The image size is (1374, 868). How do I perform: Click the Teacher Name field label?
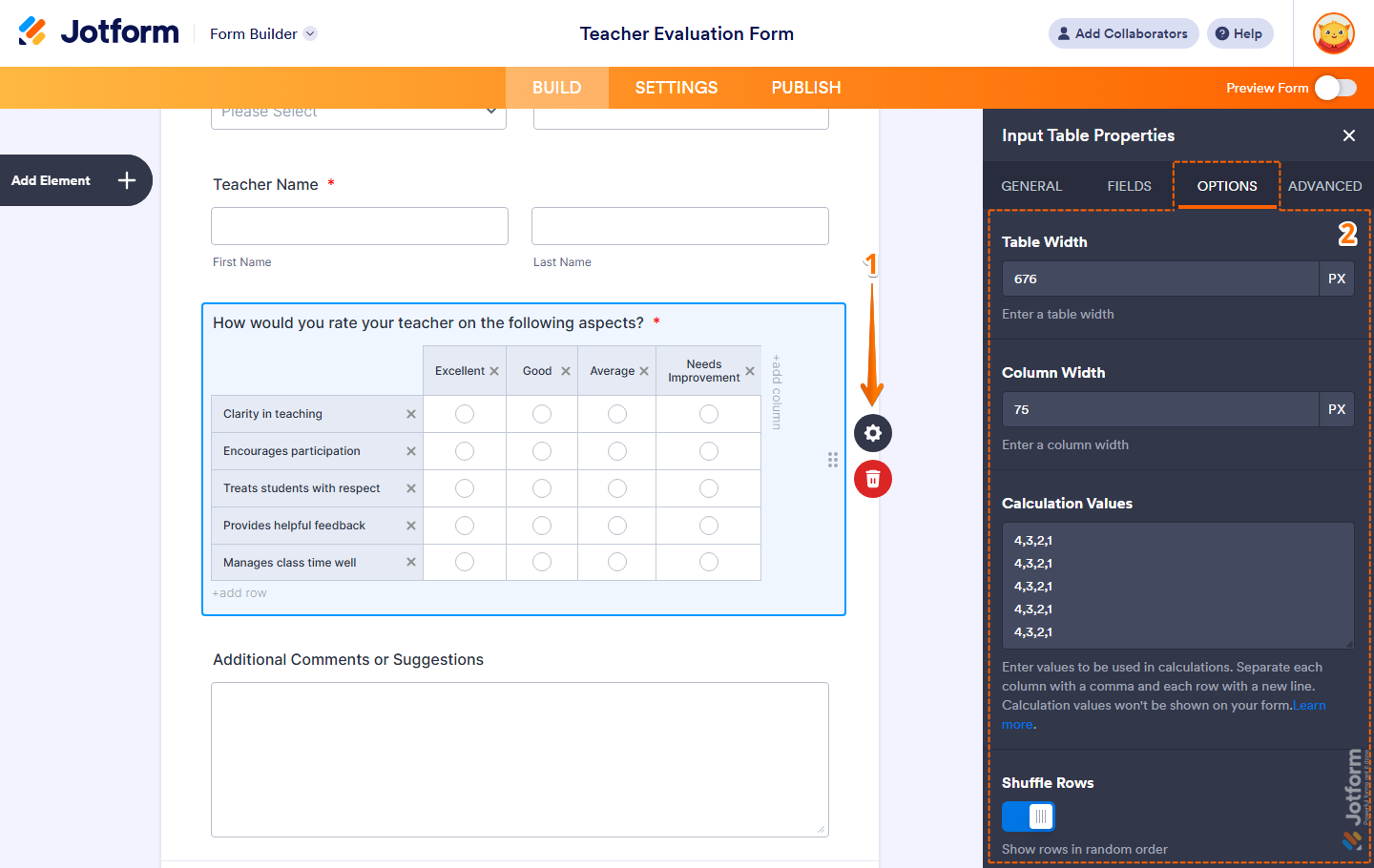[x=266, y=185]
